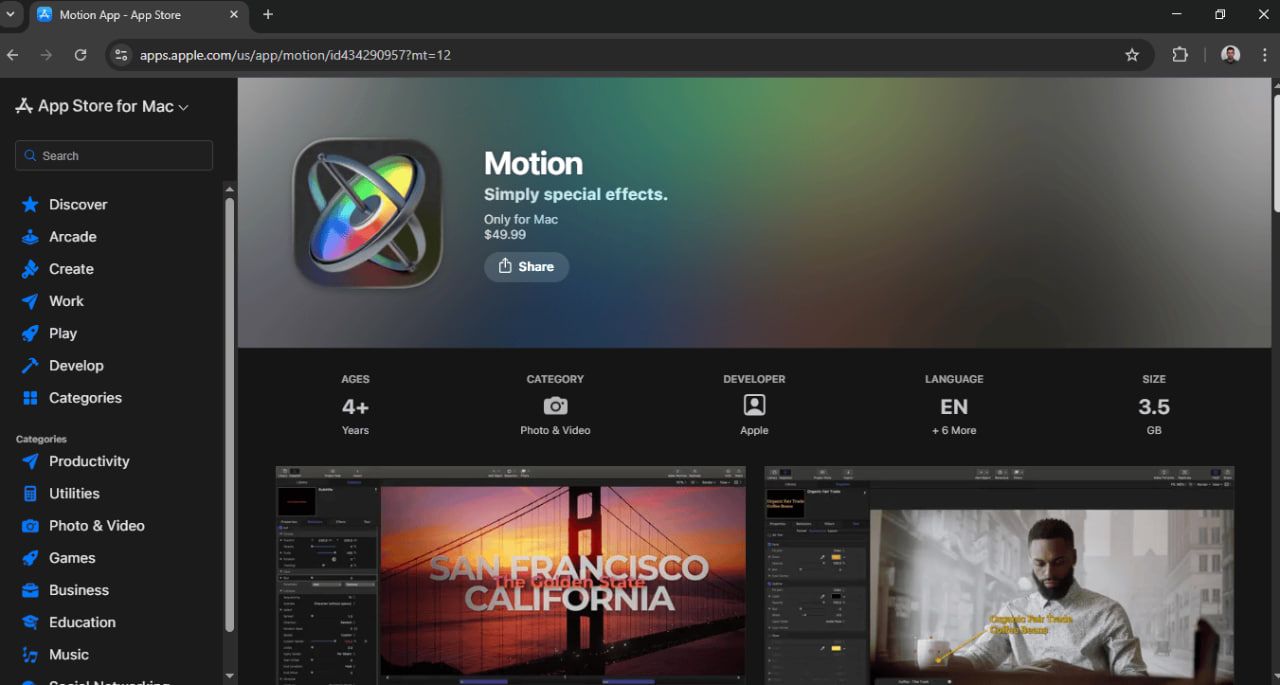Expand the App Store for Mac dropdown

(x=183, y=107)
